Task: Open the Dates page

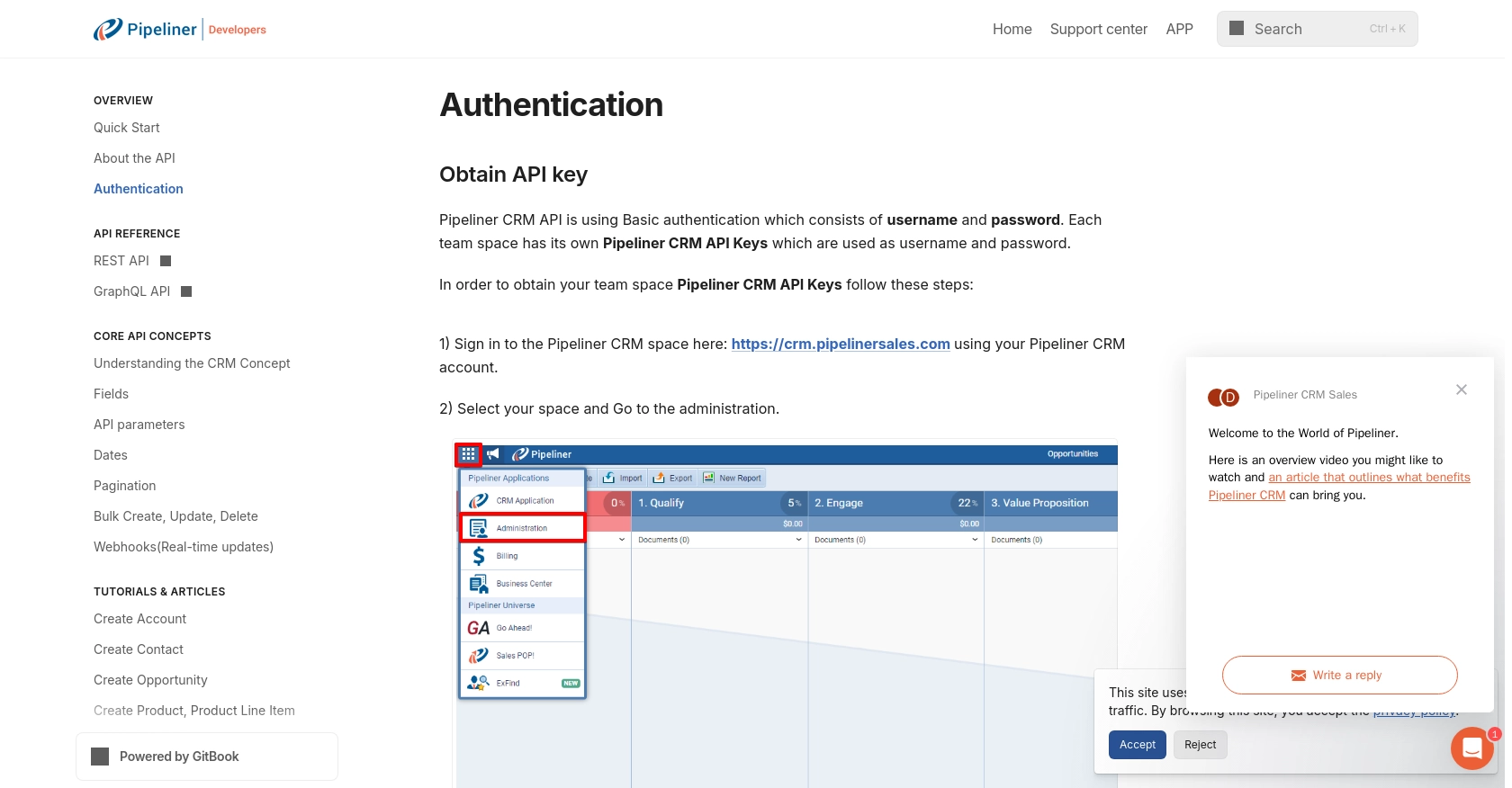Action: tap(111, 455)
